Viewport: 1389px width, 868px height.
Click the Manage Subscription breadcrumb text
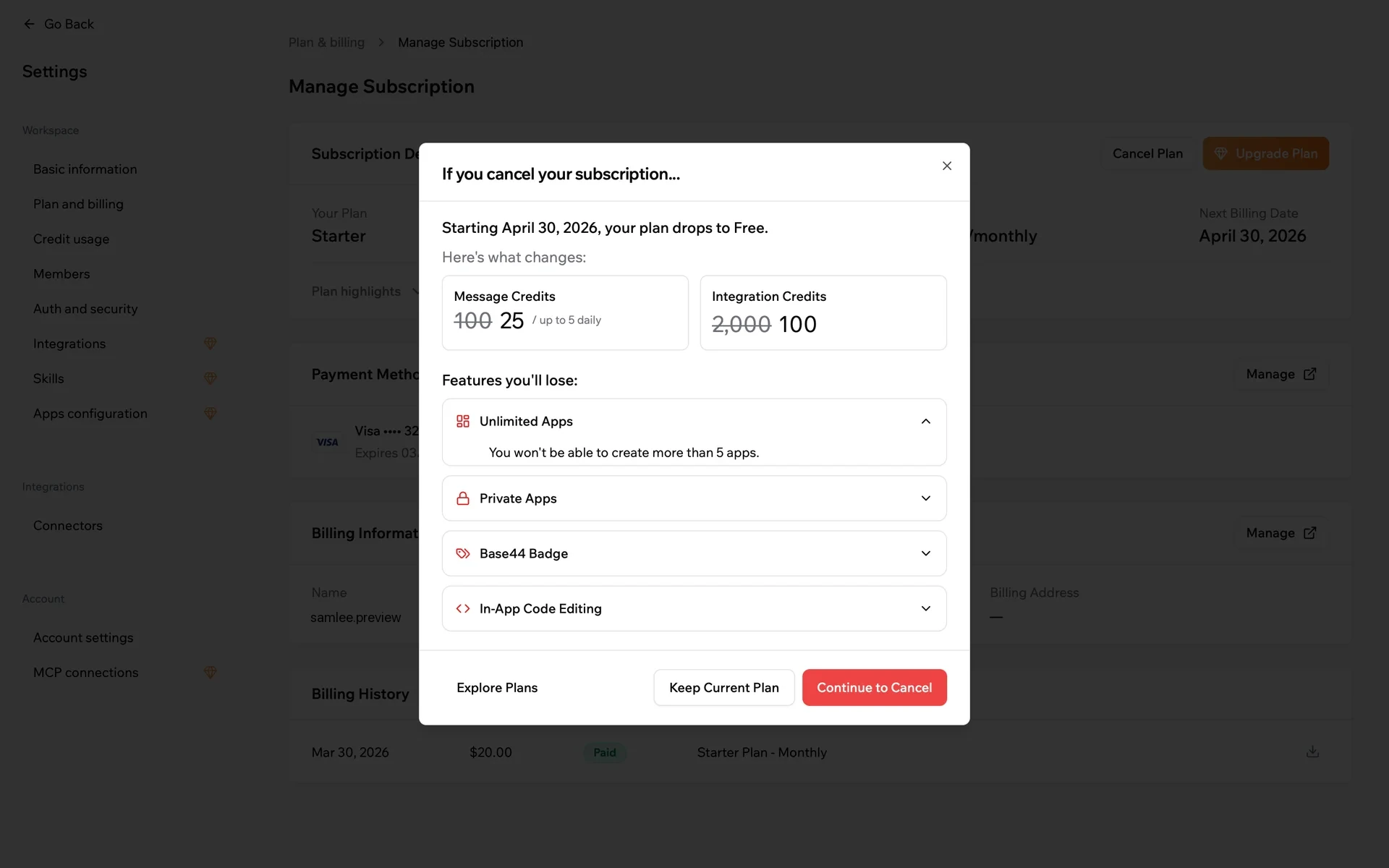coord(460,43)
